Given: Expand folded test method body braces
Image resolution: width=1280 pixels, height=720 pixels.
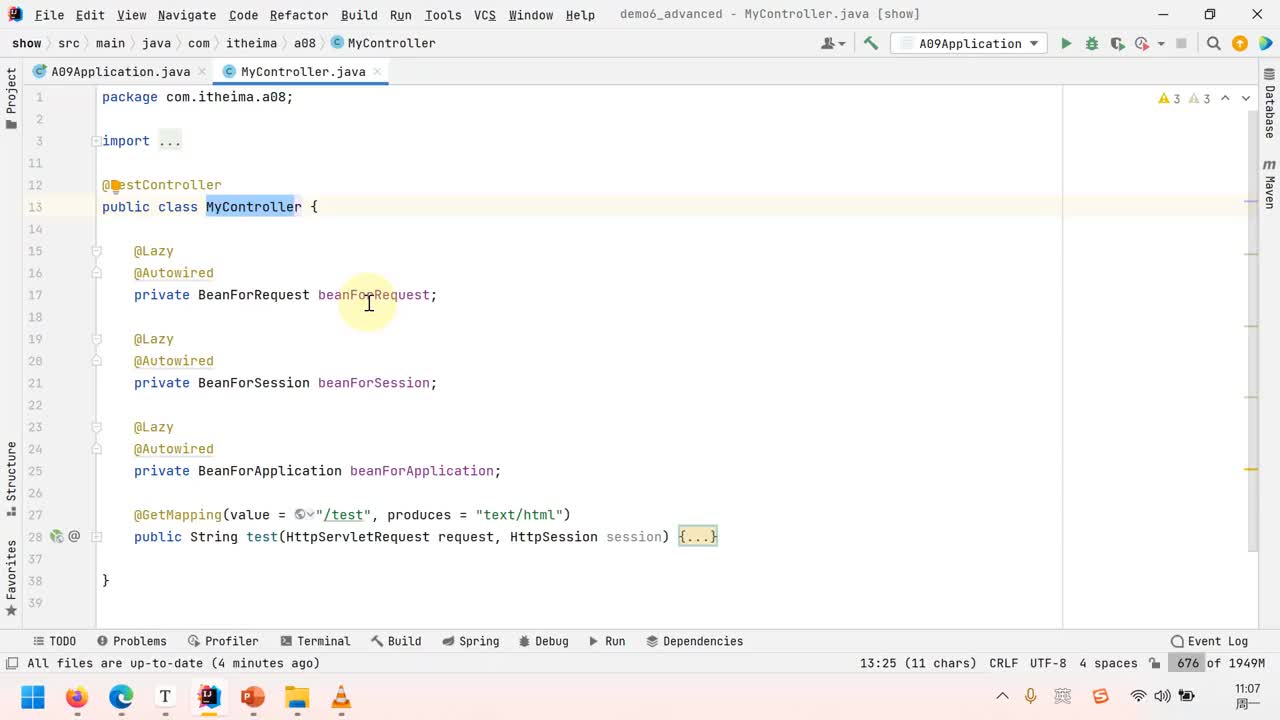Looking at the screenshot, I should tap(698, 537).
